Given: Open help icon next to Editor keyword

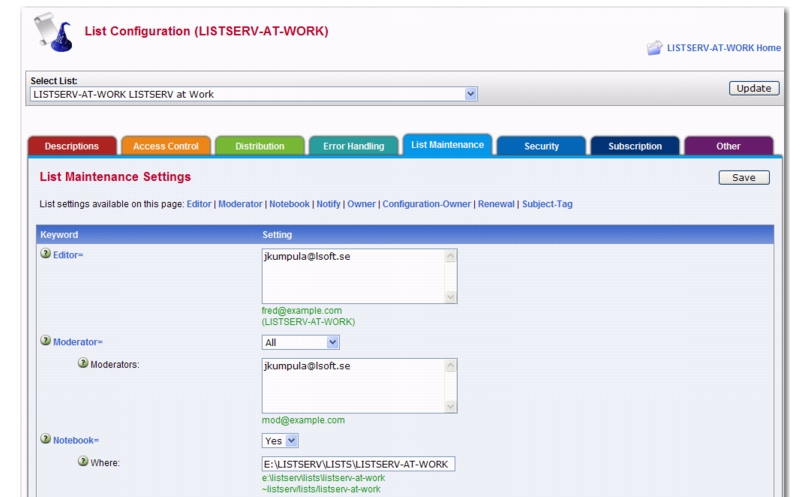Looking at the screenshot, I should [45, 254].
